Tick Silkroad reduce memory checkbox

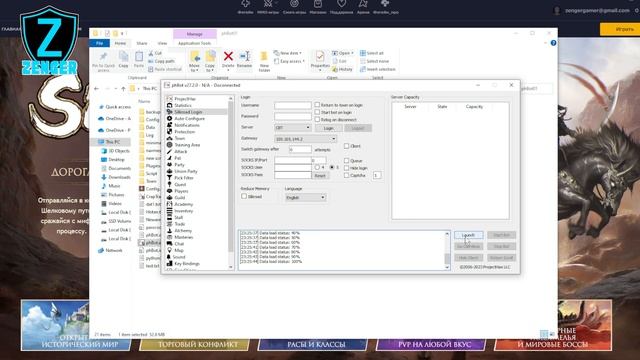[x=244, y=196]
